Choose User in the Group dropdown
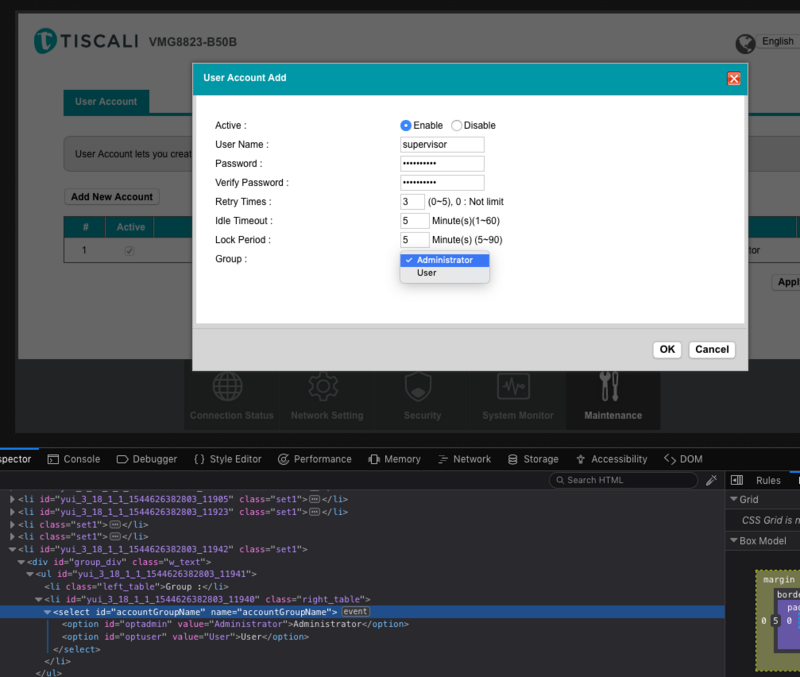Image resolution: width=800 pixels, height=677 pixels. click(x=445, y=273)
